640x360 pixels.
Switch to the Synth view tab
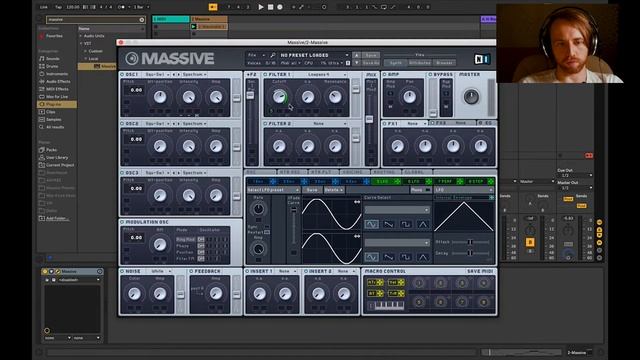point(395,63)
